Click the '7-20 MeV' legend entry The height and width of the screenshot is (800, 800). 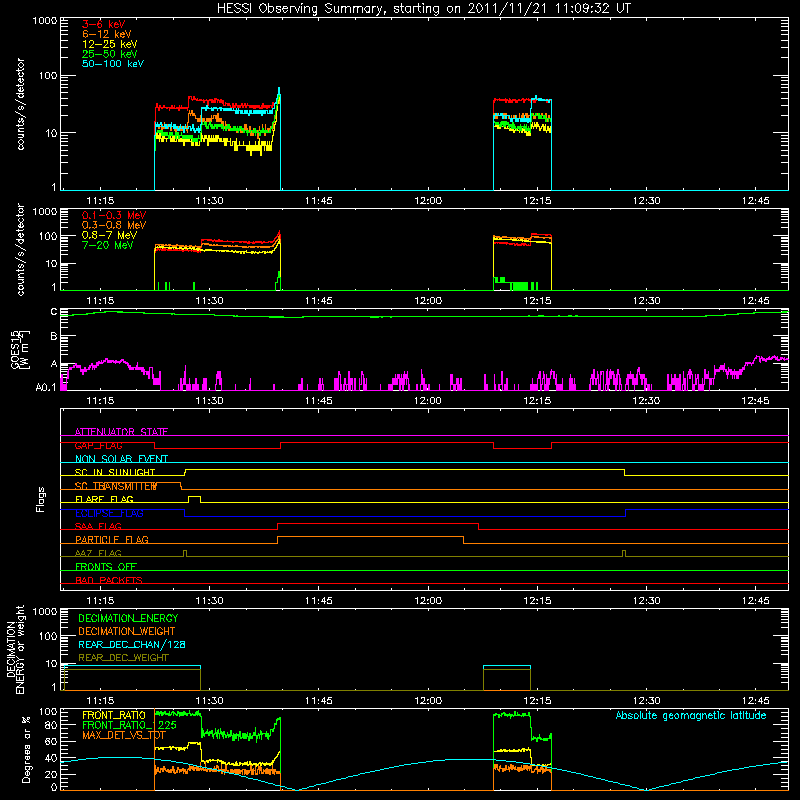point(108,245)
